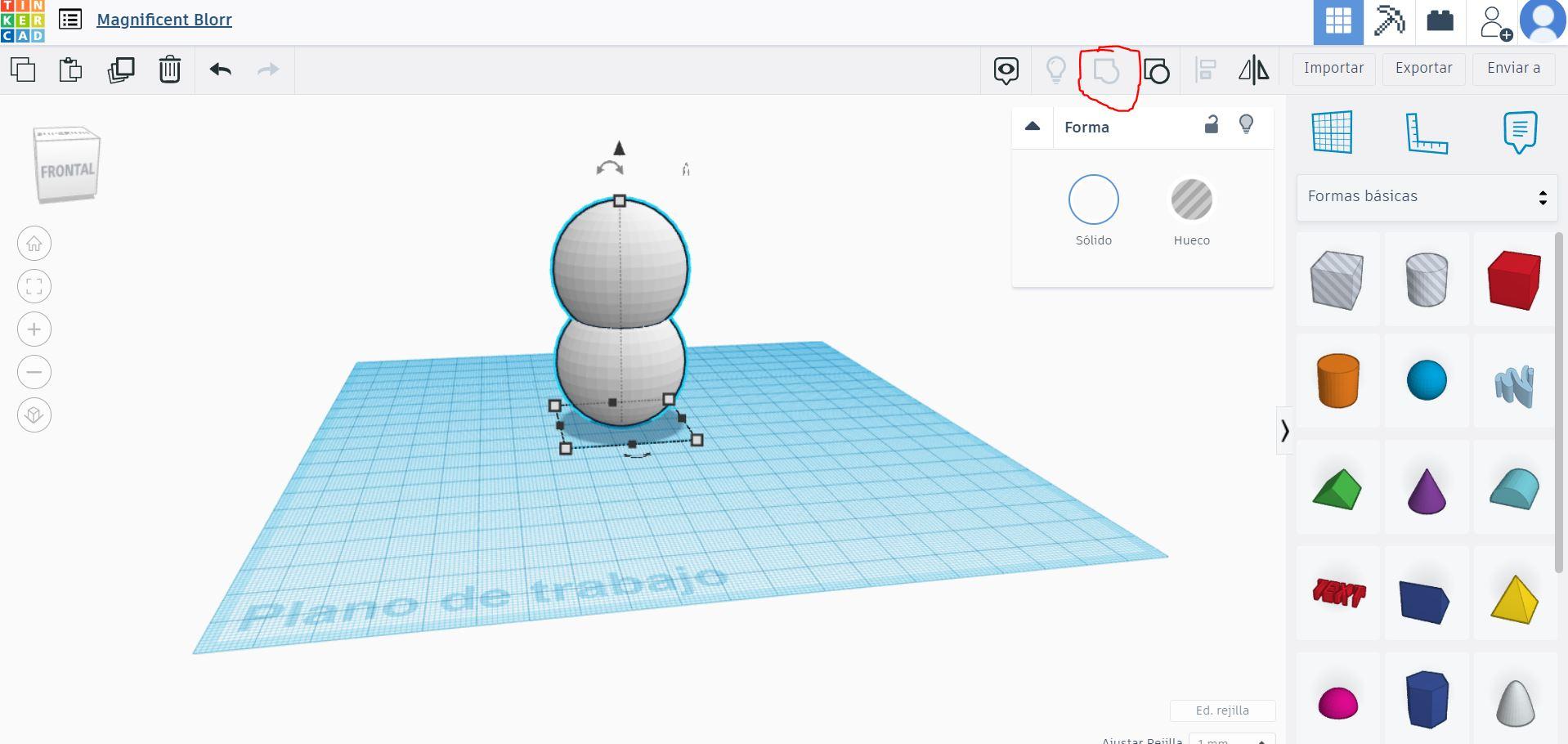
Task: Pick the striped hole box shape
Action: point(1337,280)
